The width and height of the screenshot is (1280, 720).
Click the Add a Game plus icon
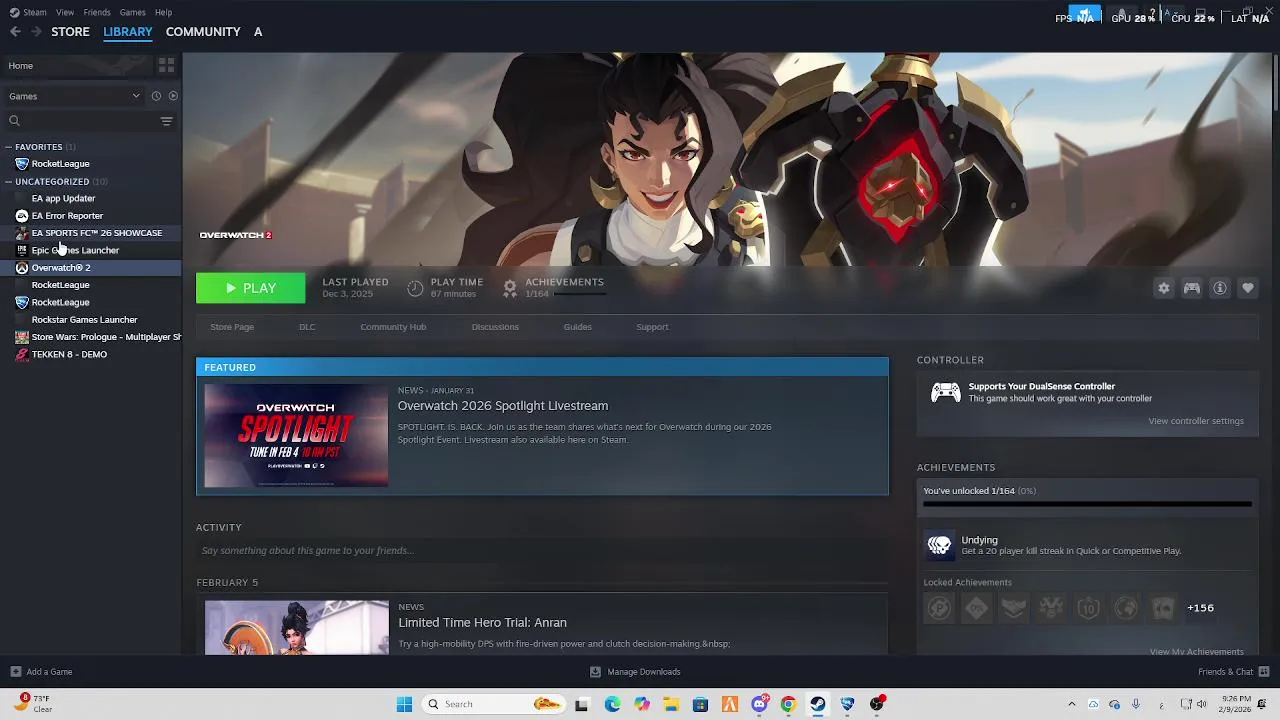point(15,672)
